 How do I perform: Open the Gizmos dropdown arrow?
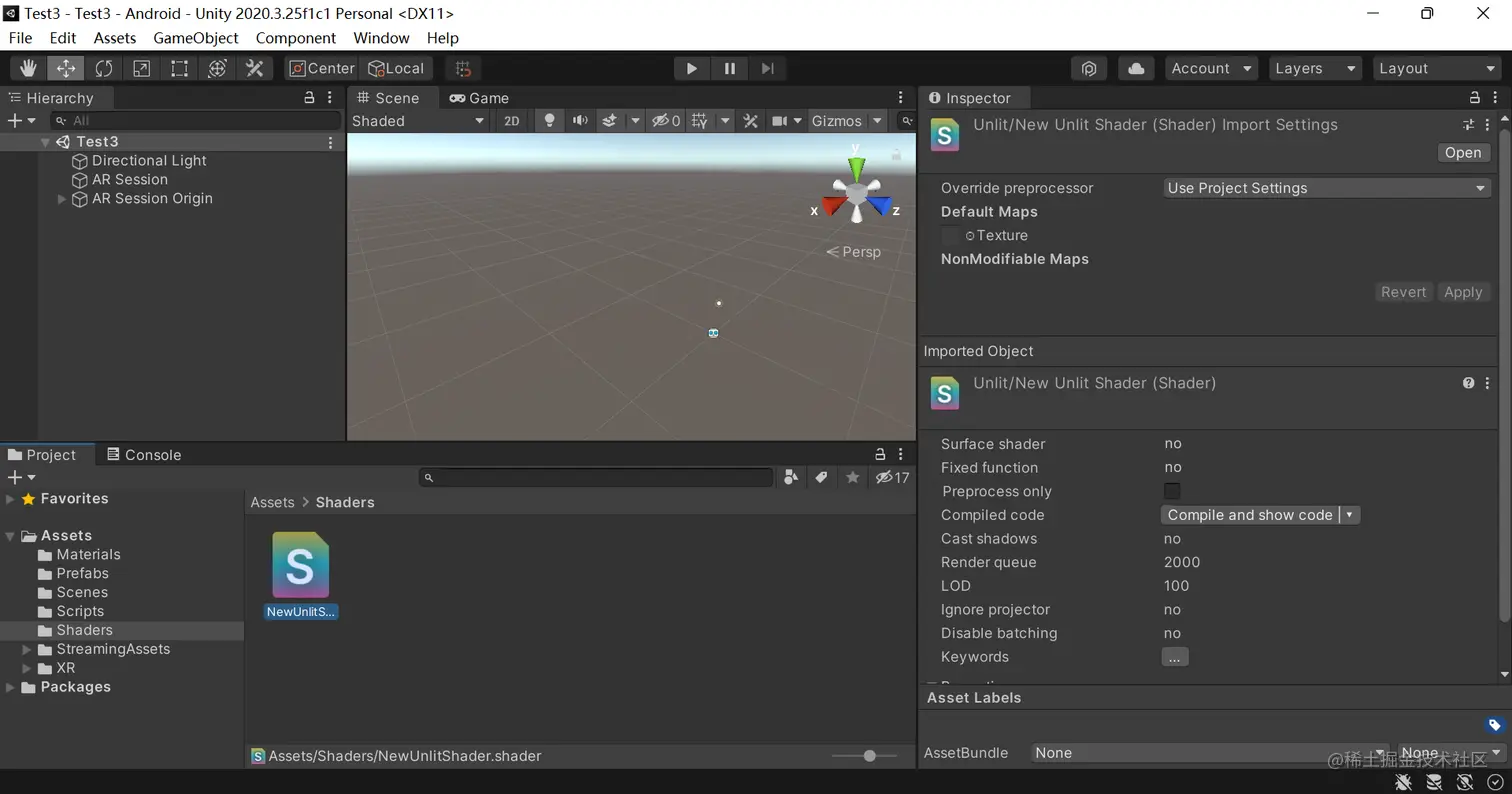[877, 121]
